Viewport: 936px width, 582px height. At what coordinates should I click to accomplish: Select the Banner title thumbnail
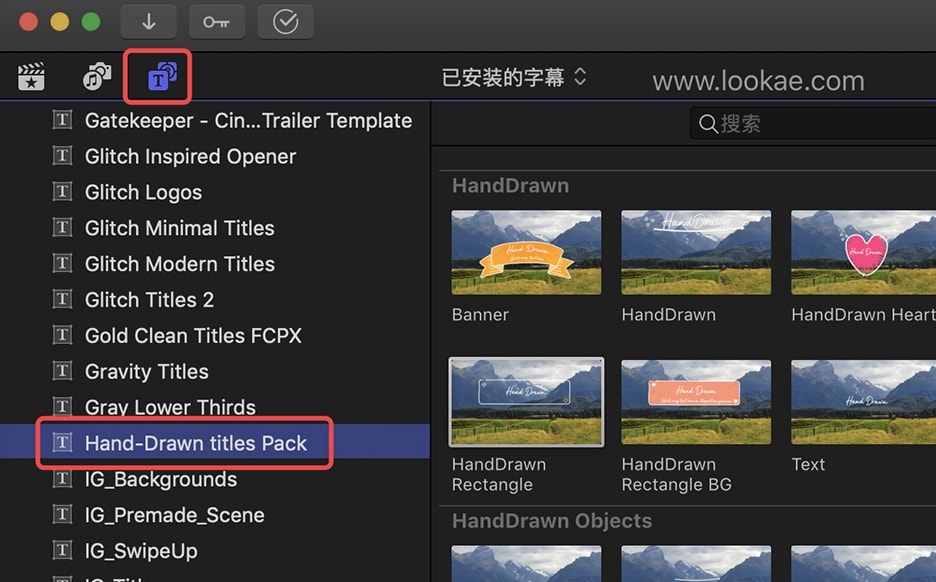526,252
